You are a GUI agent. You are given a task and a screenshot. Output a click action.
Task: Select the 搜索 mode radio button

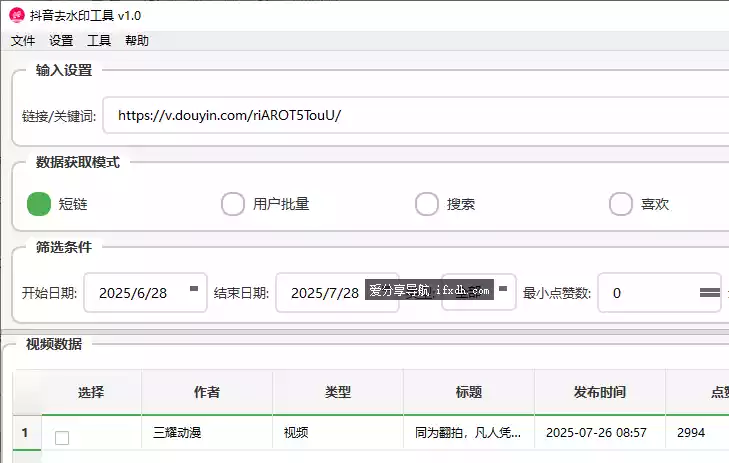pyautogui.click(x=427, y=204)
